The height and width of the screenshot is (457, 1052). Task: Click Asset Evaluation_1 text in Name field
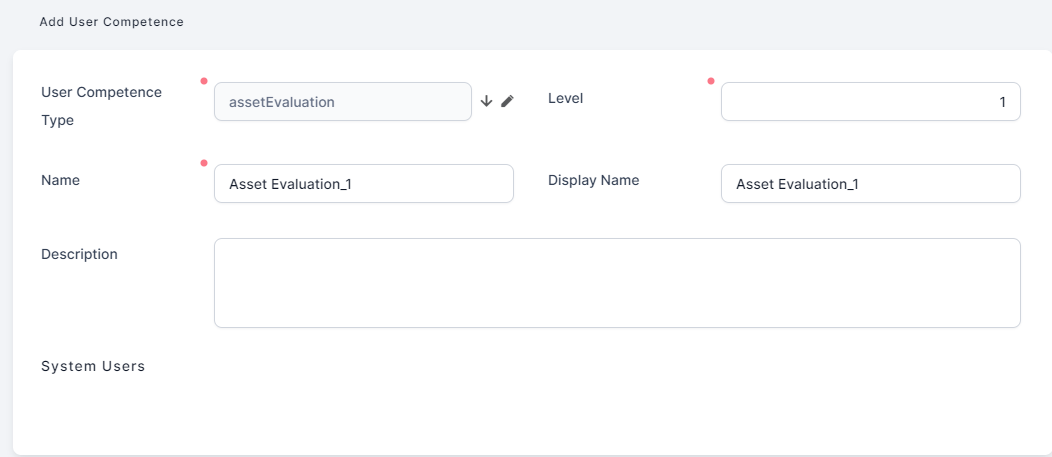tap(289, 184)
